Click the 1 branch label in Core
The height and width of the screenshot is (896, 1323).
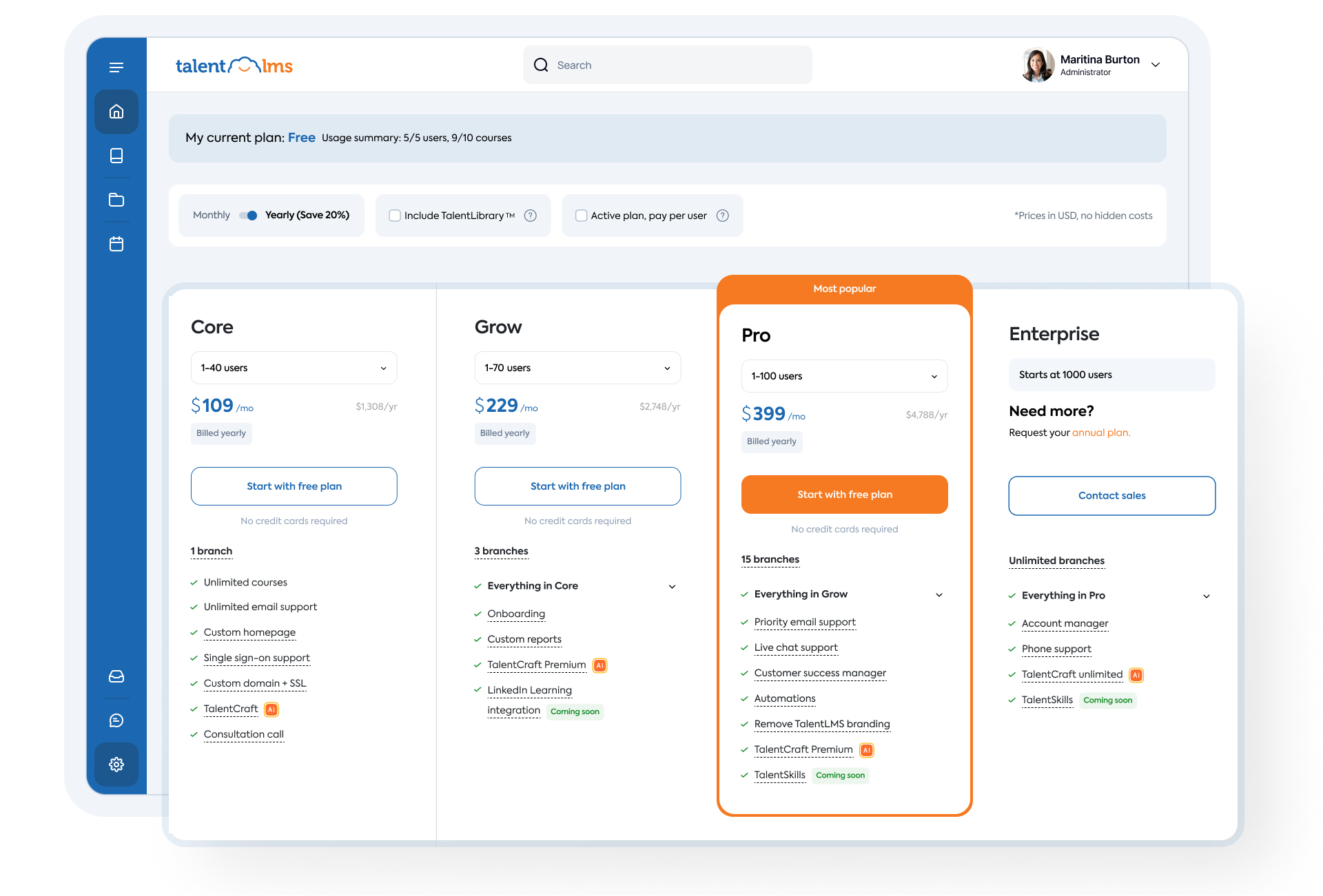point(212,551)
